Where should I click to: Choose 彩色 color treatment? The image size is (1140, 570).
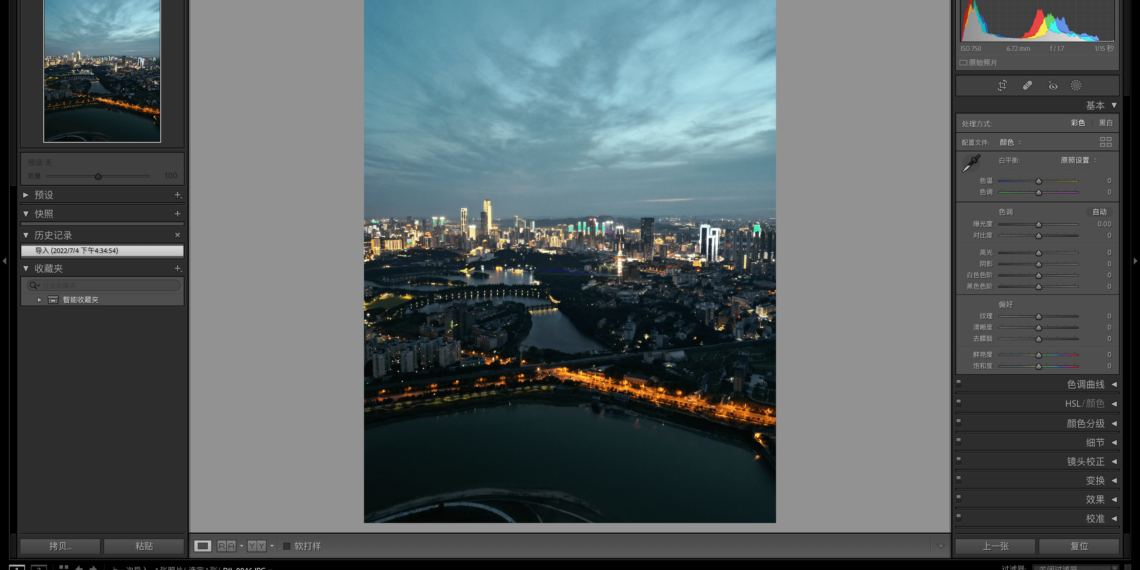[1077, 123]
